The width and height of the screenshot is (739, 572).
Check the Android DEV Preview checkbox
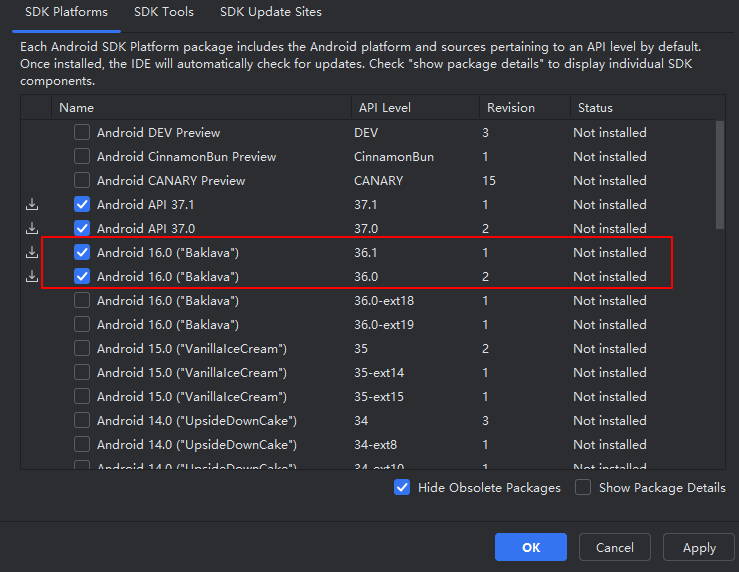click(x=82, y=132)
